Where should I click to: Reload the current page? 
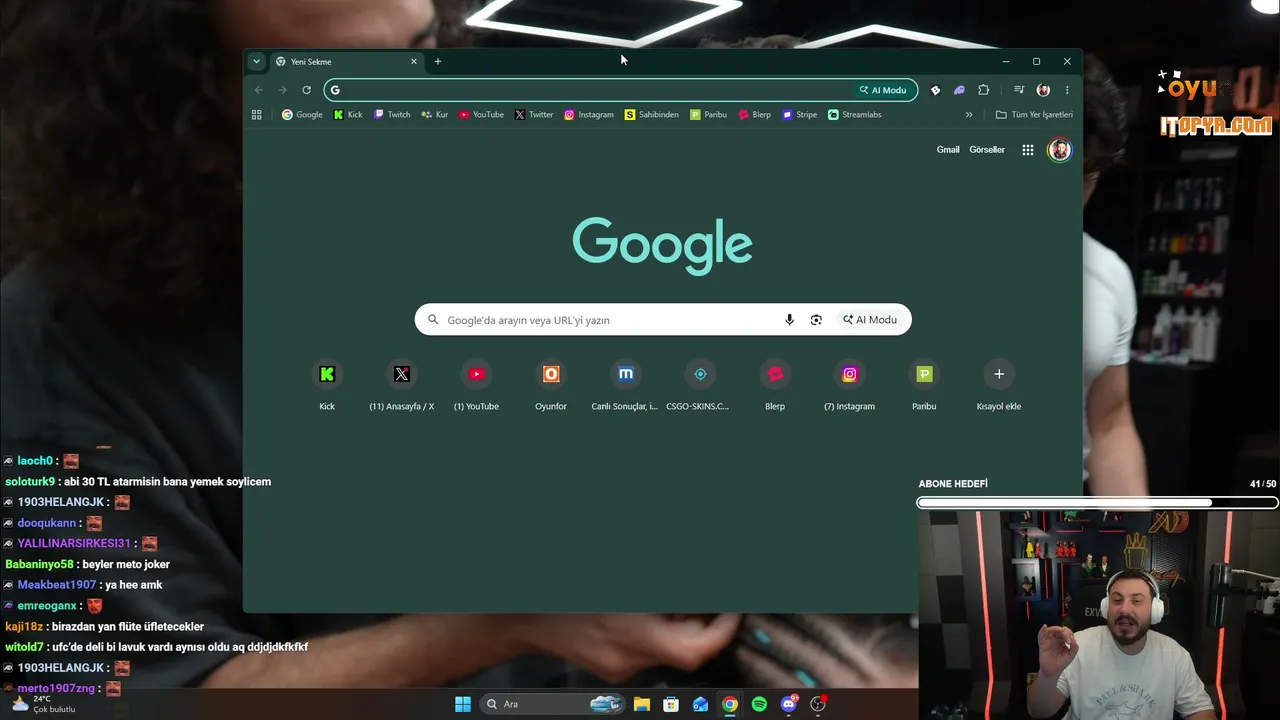(x=307, y=90)
